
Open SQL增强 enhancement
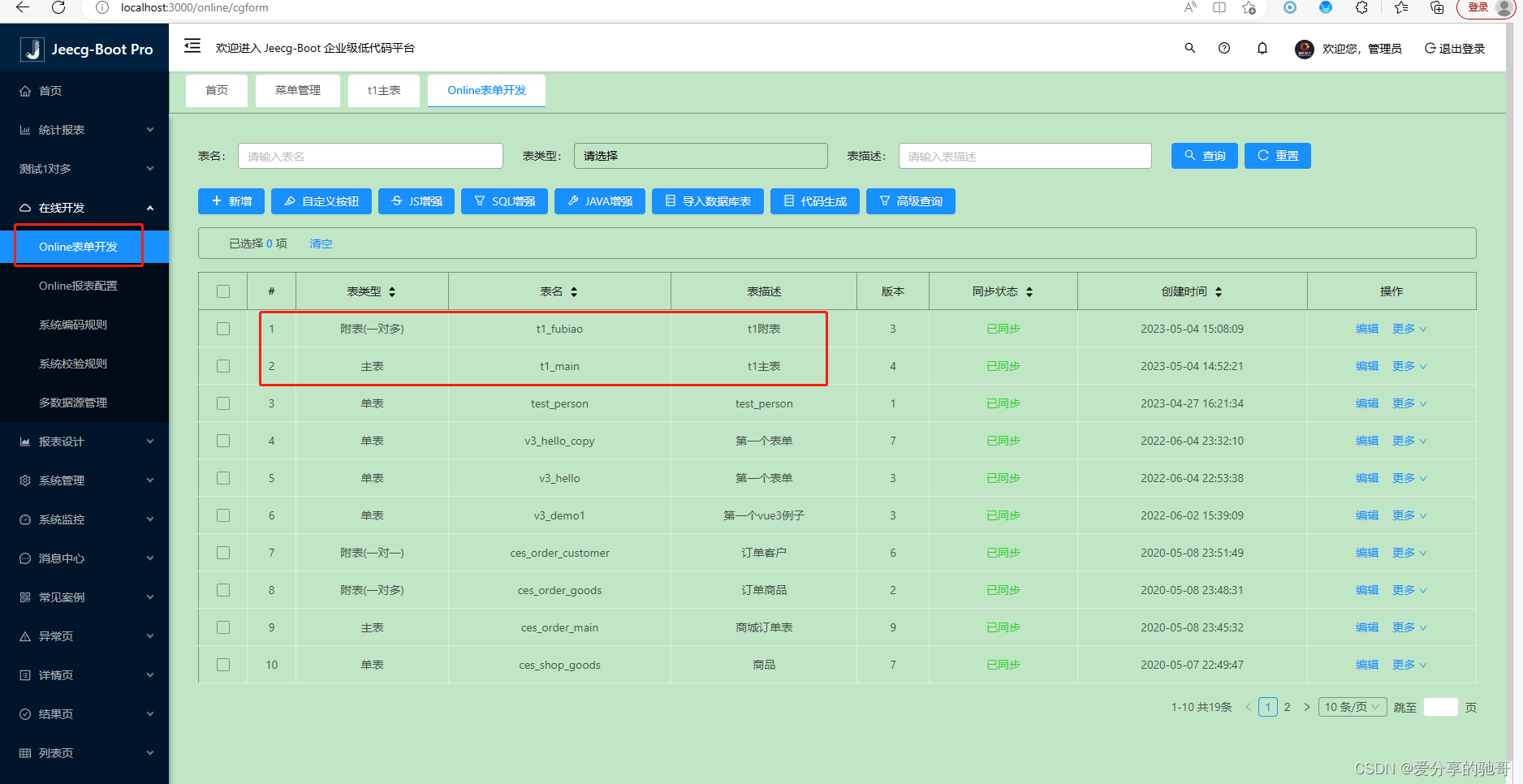[x=504, y=201]
